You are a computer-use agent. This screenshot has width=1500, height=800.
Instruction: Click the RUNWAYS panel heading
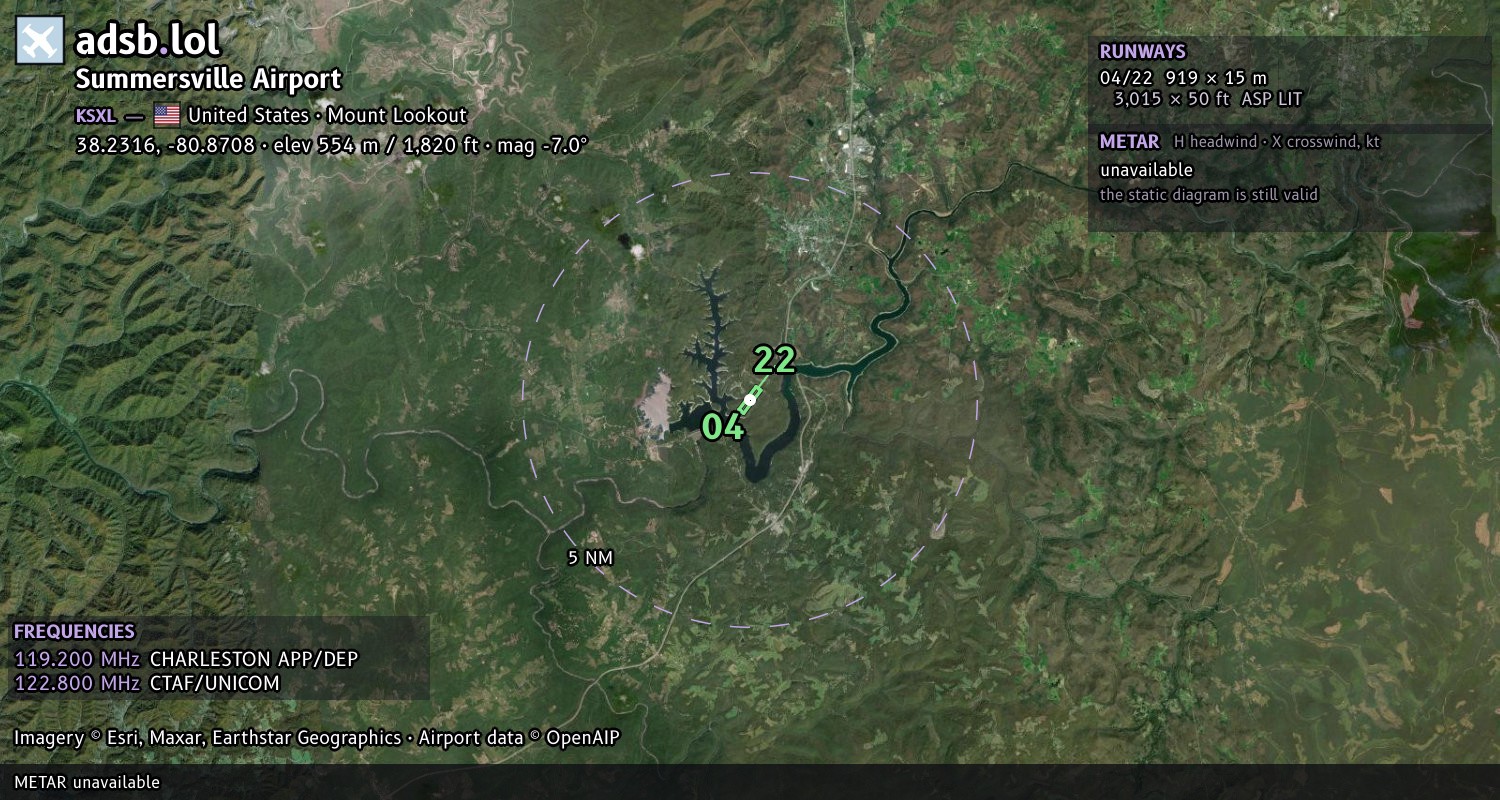coord(1142,51)
